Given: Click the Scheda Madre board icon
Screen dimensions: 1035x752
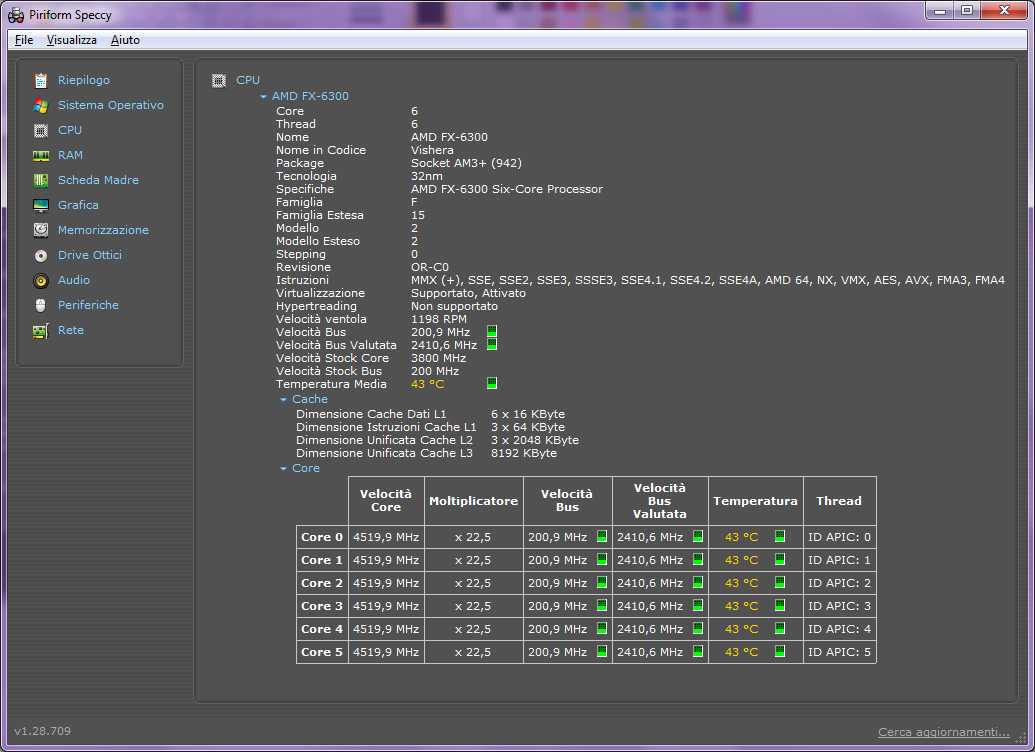Looking at the screenshot, I should (41, 180).
